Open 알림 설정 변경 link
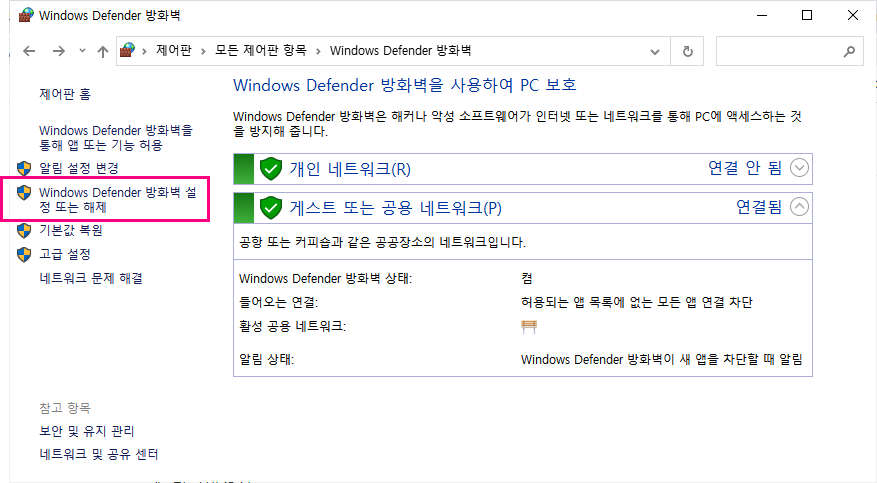The height and width of the screenshot is (483, 877). pos(79,168)
